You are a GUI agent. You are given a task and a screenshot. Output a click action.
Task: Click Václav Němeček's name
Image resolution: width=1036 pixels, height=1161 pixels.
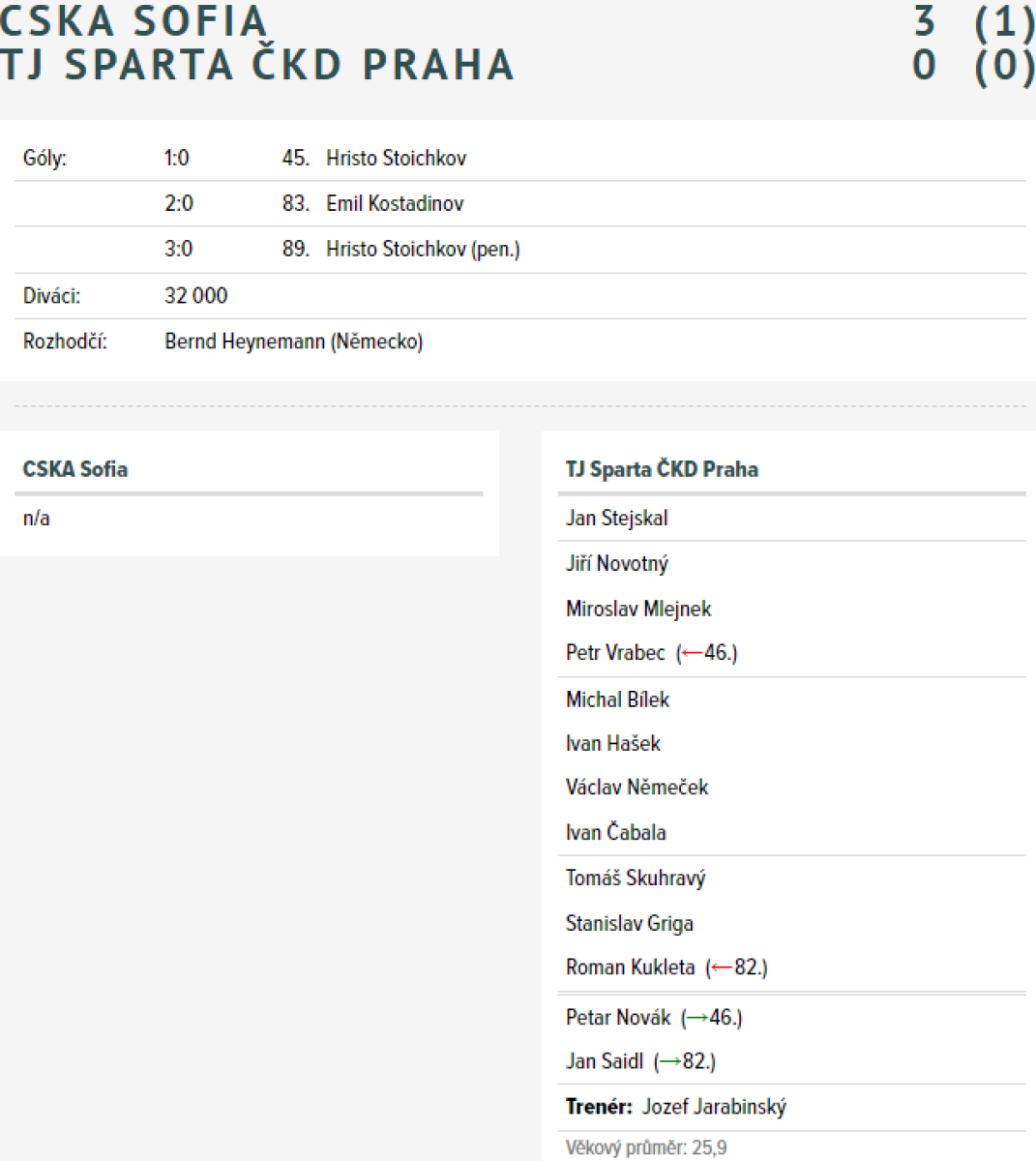[636, 787]
